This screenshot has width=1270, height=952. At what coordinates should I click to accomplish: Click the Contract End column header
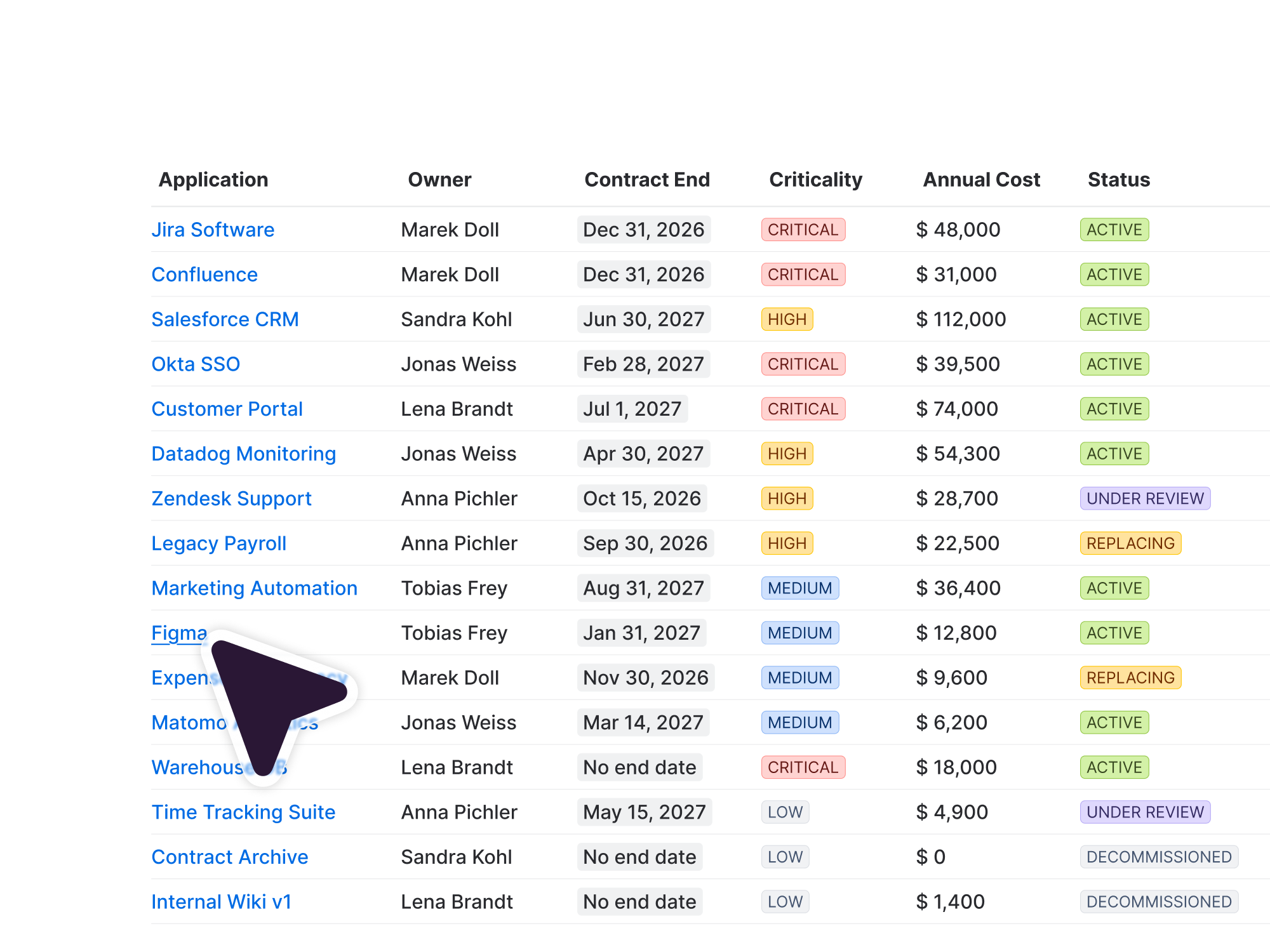click(647, 180)
